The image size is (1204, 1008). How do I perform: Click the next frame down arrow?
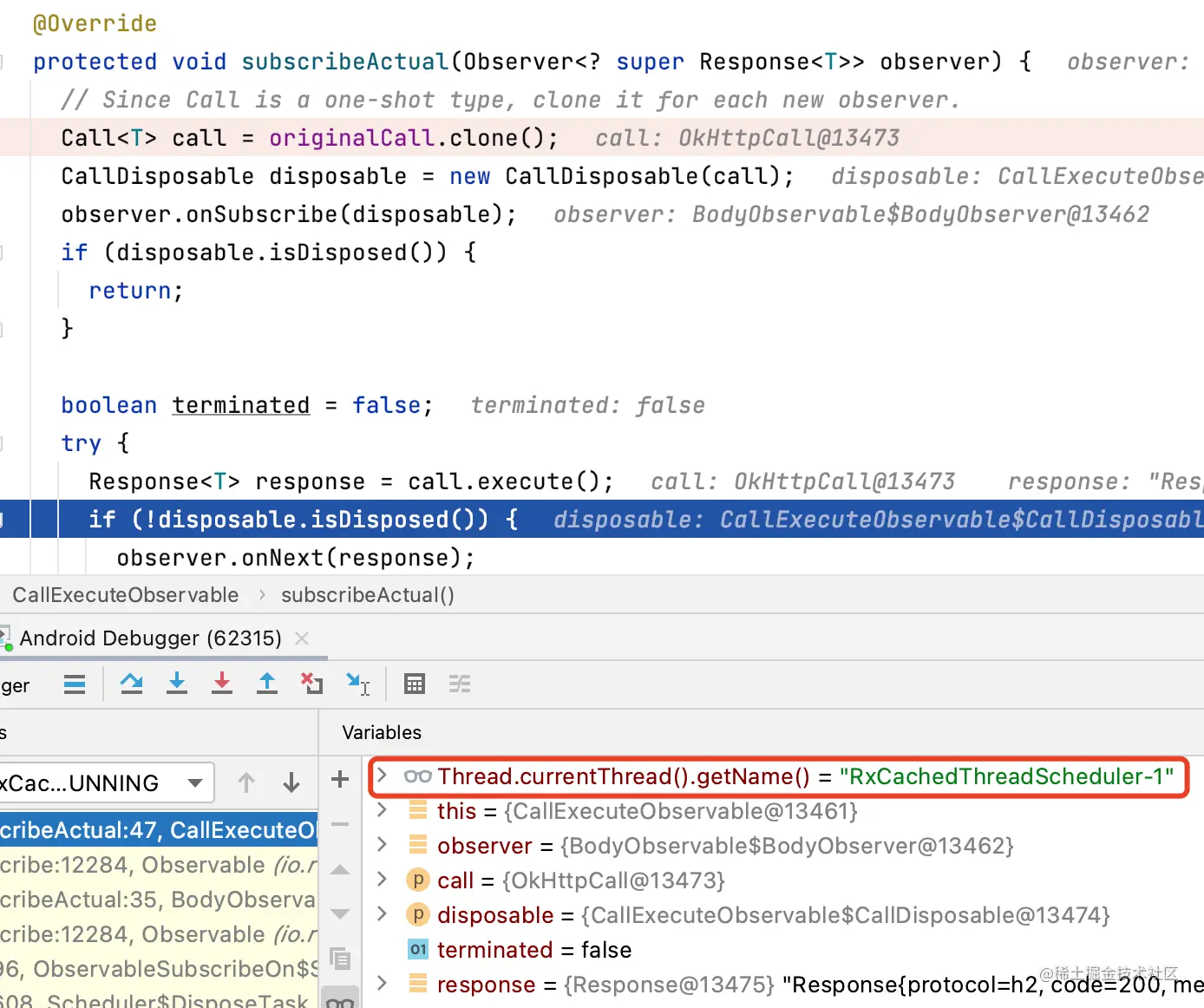pos(291,783)
